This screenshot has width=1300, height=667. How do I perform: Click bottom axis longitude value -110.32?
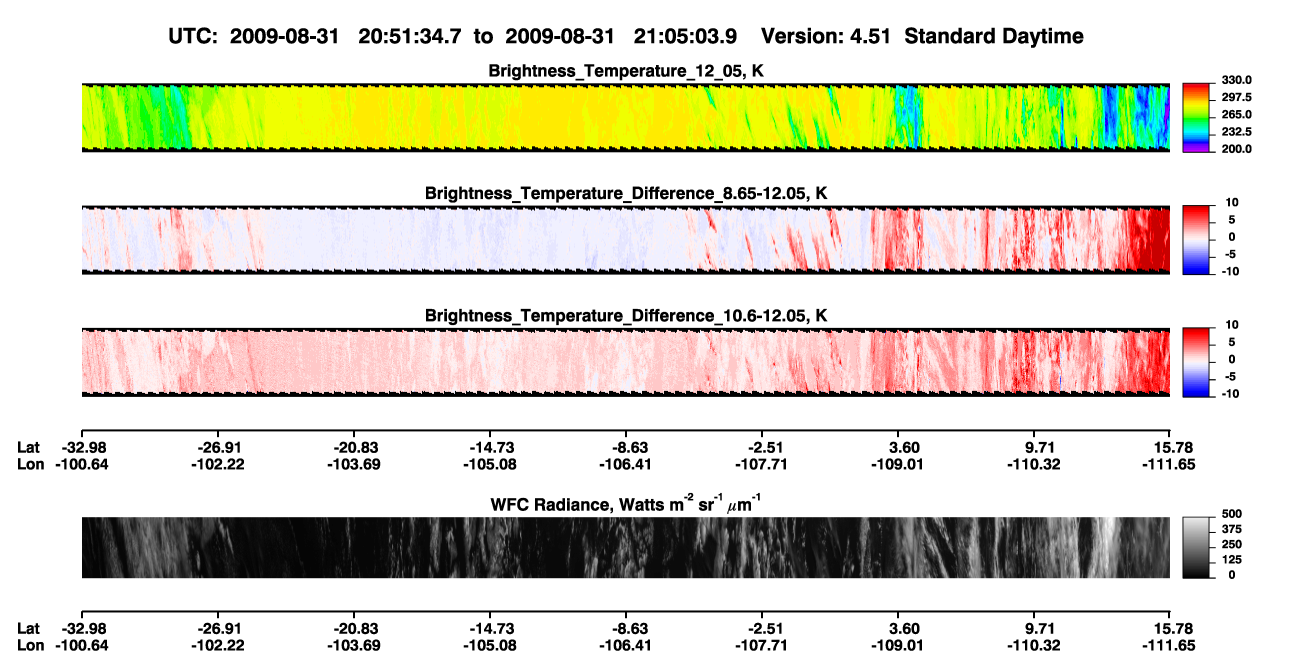click(1034, 644)
